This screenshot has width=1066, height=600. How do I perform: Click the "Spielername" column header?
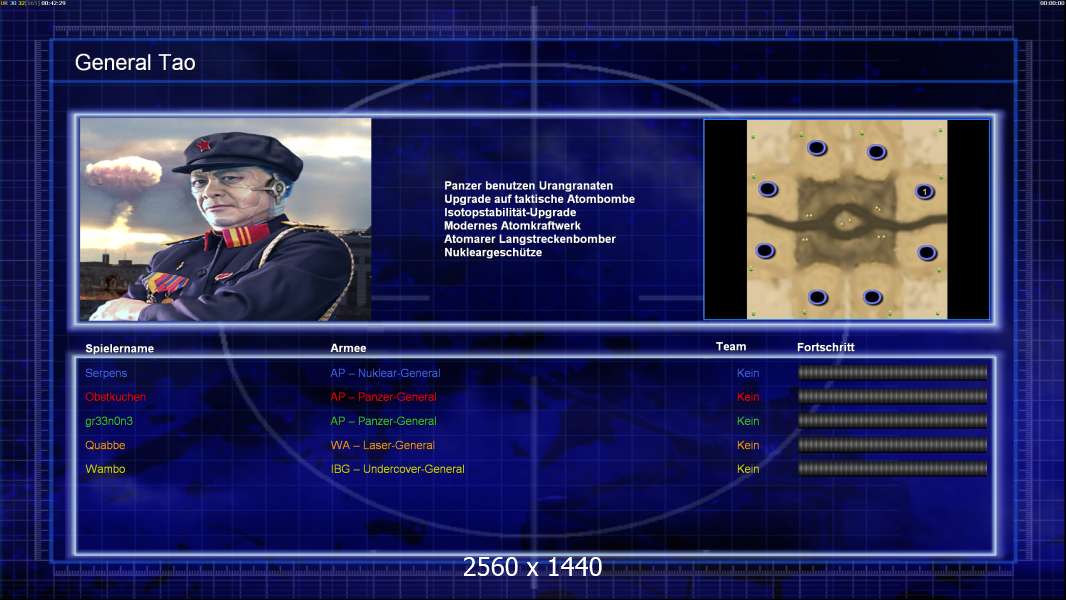pos(120,349)
